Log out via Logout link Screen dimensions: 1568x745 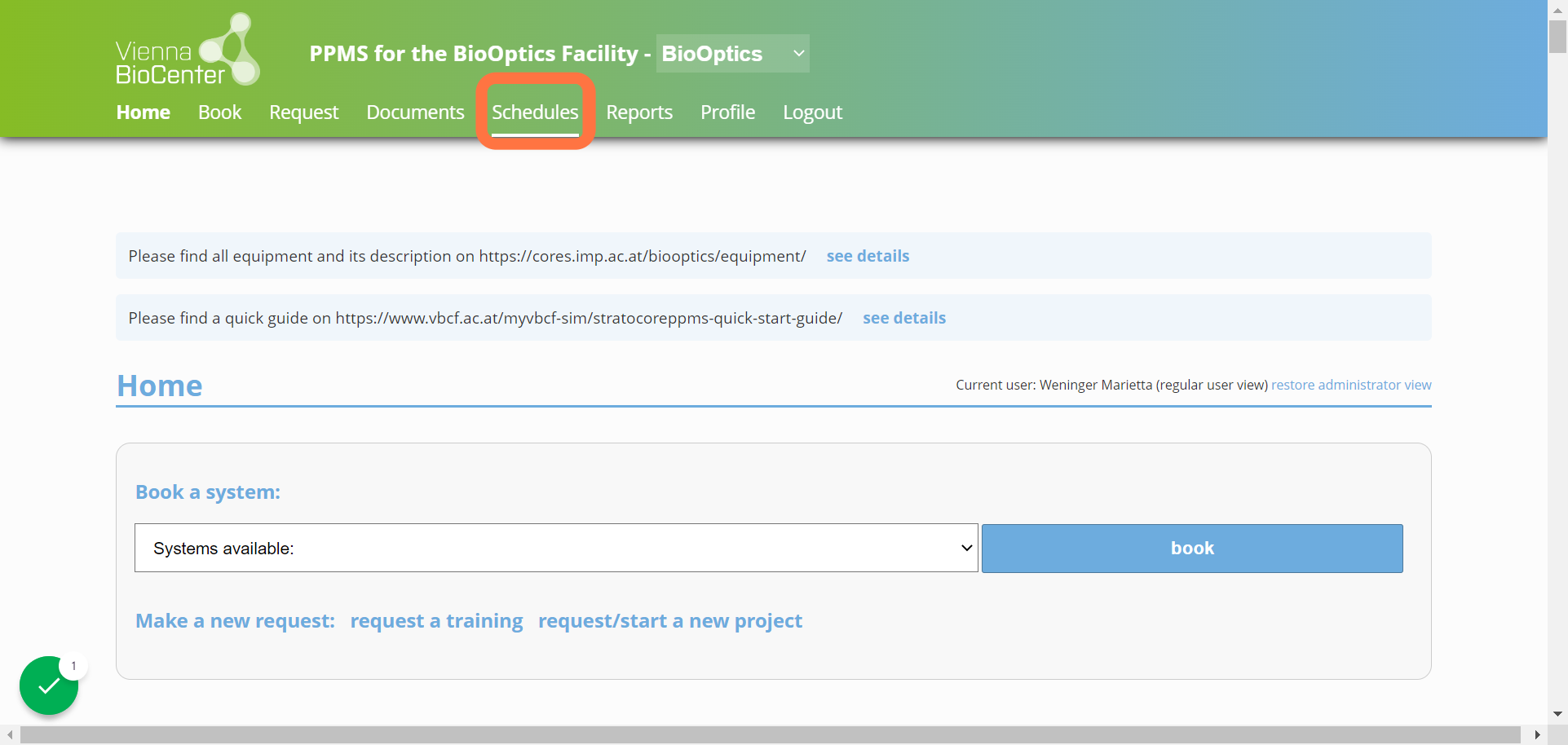click(x=813, y=112)
